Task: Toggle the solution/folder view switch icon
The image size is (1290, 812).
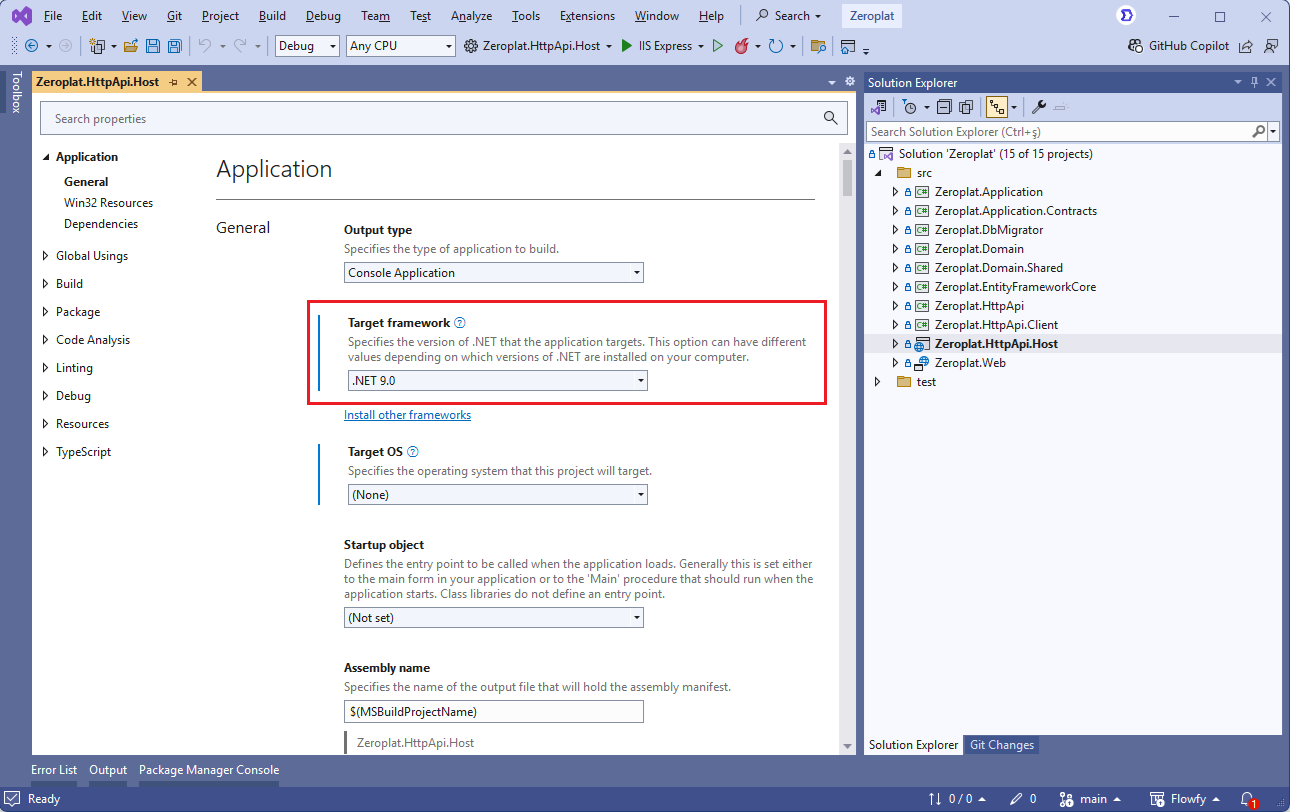Action: click(879, 107)
